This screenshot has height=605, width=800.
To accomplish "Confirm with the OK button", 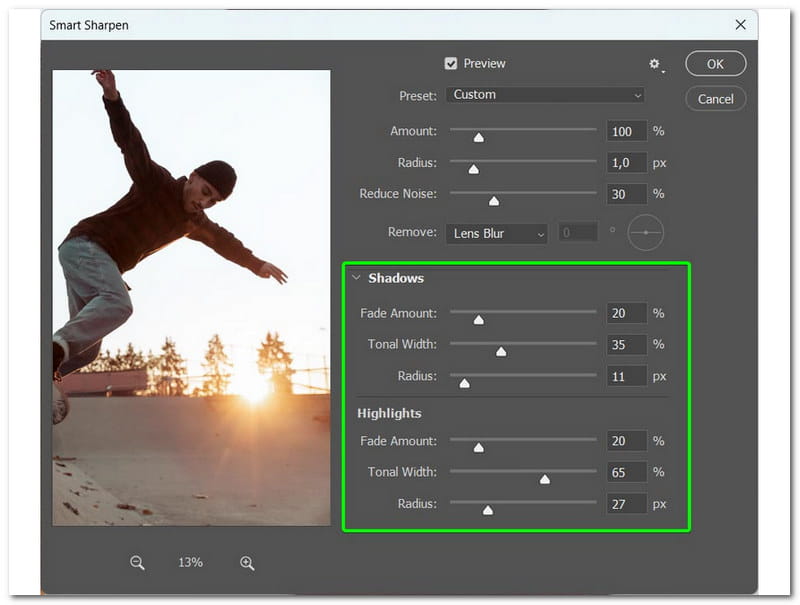I will point(715,64).
